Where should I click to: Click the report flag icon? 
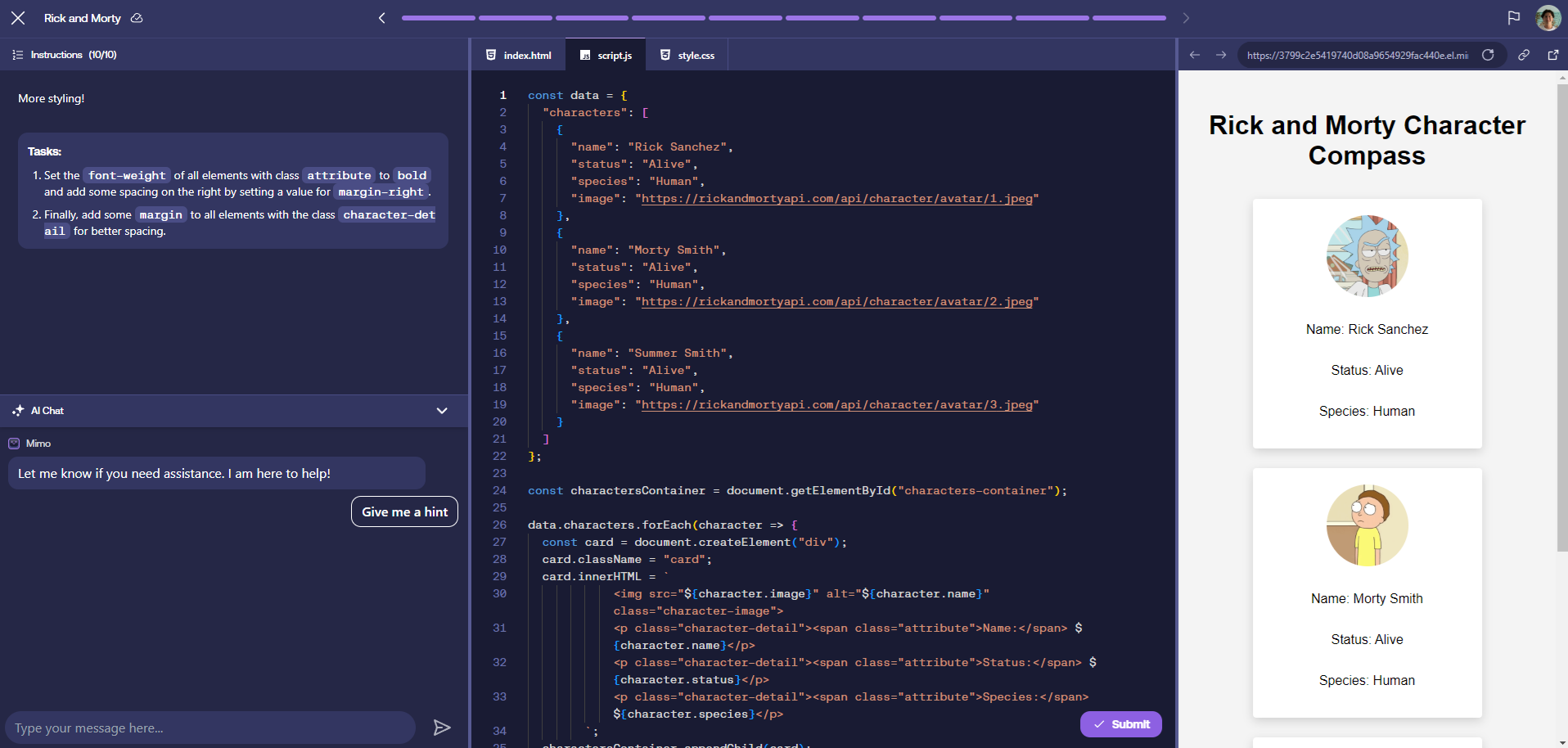[x=1513, y=18]
